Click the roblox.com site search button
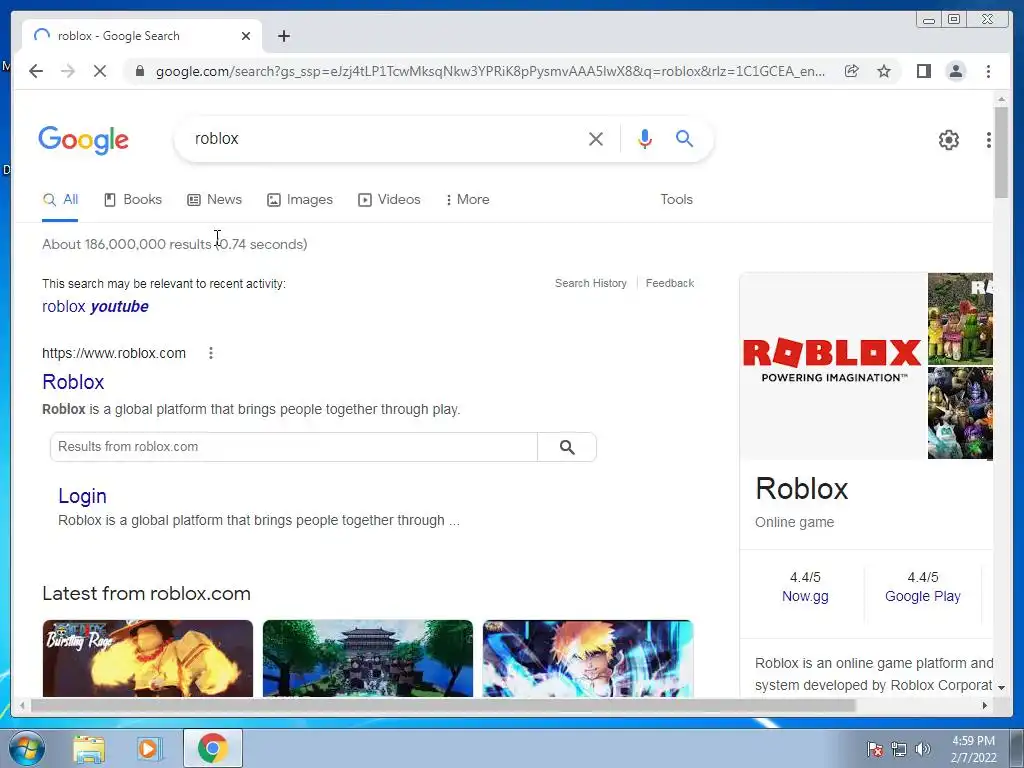1024x768 pixels. tap(567, 447)
